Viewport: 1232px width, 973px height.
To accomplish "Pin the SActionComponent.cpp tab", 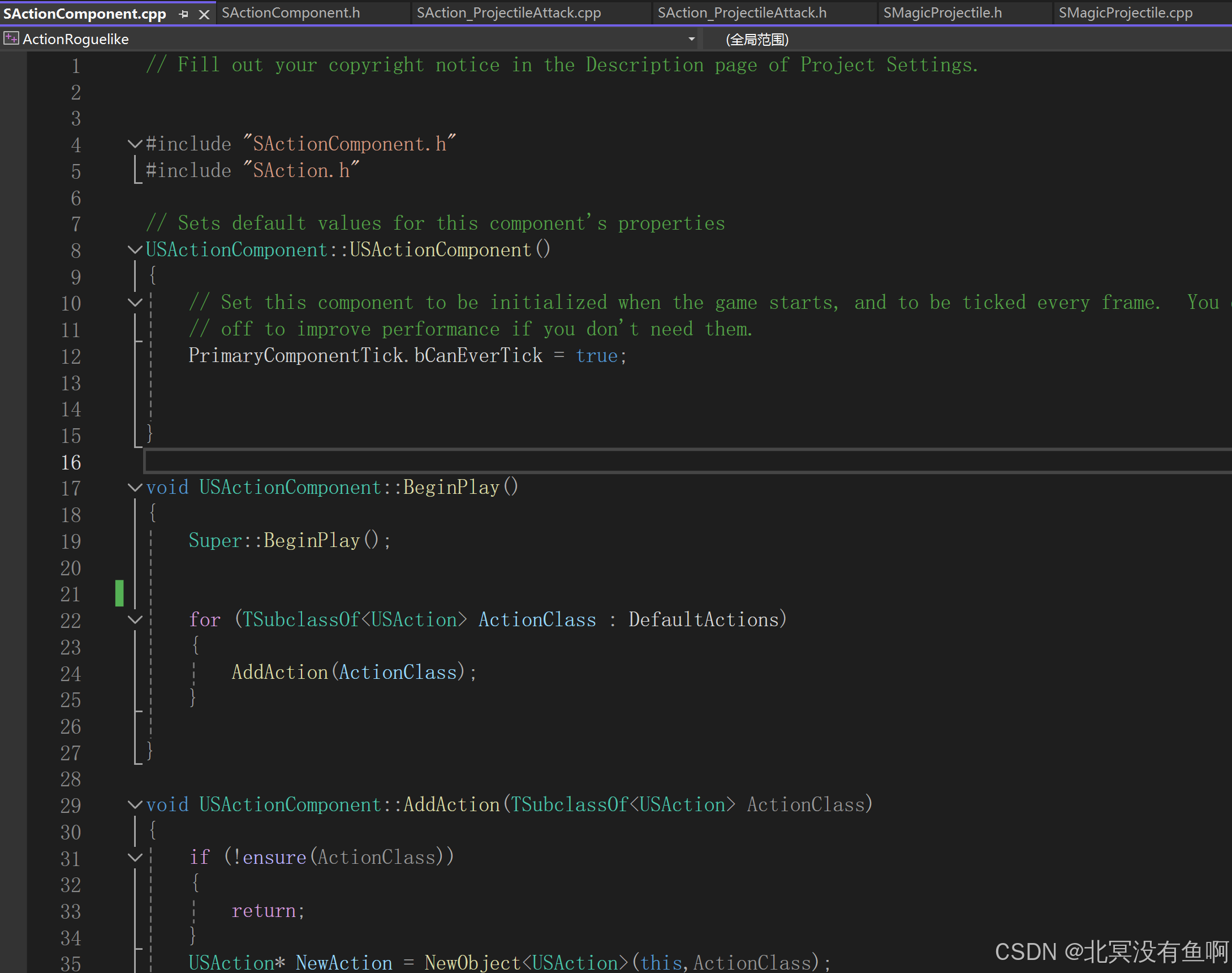I will coord(183,14).
